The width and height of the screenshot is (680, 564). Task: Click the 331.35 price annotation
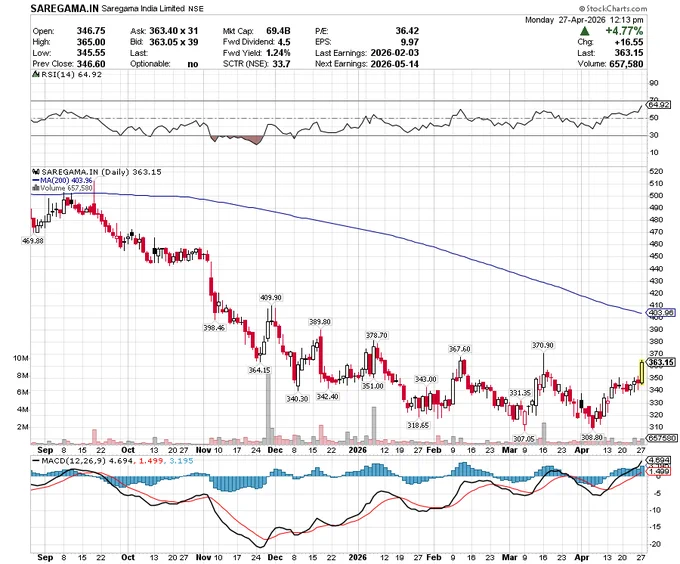click(520, 393)
